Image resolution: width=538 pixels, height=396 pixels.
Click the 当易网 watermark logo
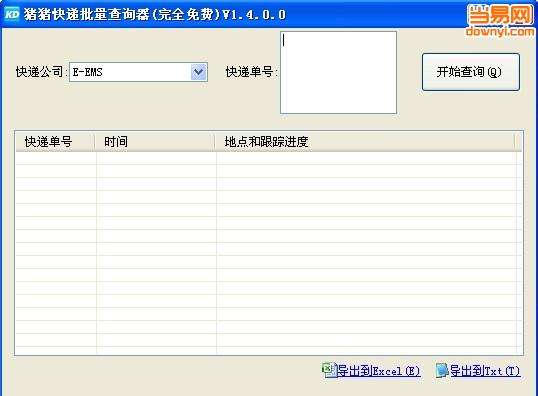(500, 15)
